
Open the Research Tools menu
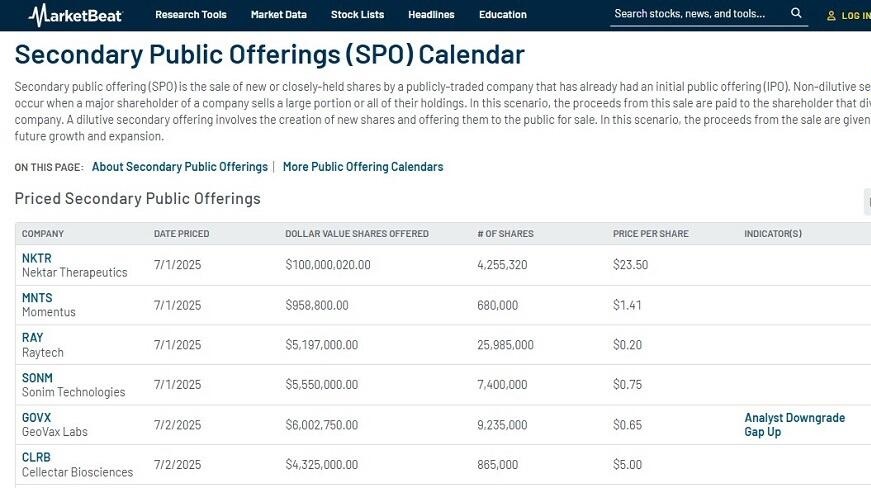190,15
